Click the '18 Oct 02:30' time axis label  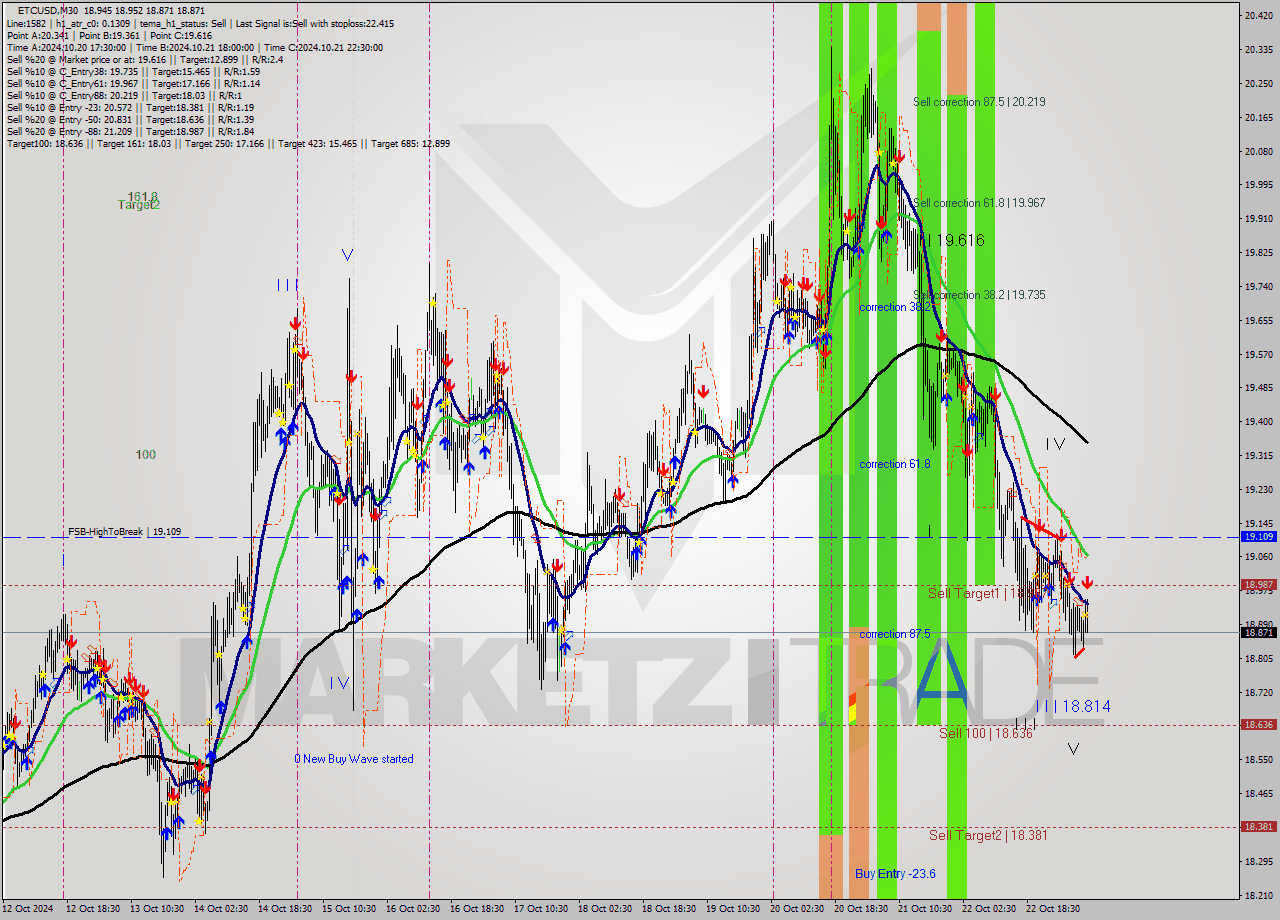pos(607,909)
